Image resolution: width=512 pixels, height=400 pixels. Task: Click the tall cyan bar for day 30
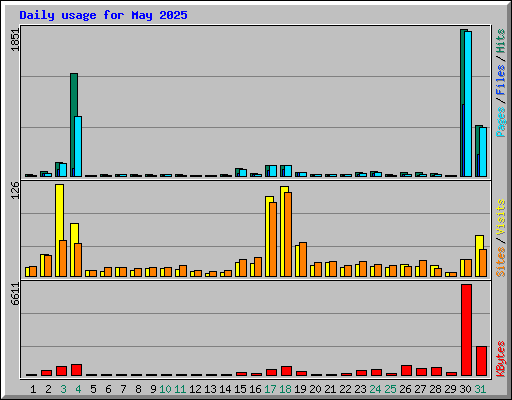pos(468,104)
